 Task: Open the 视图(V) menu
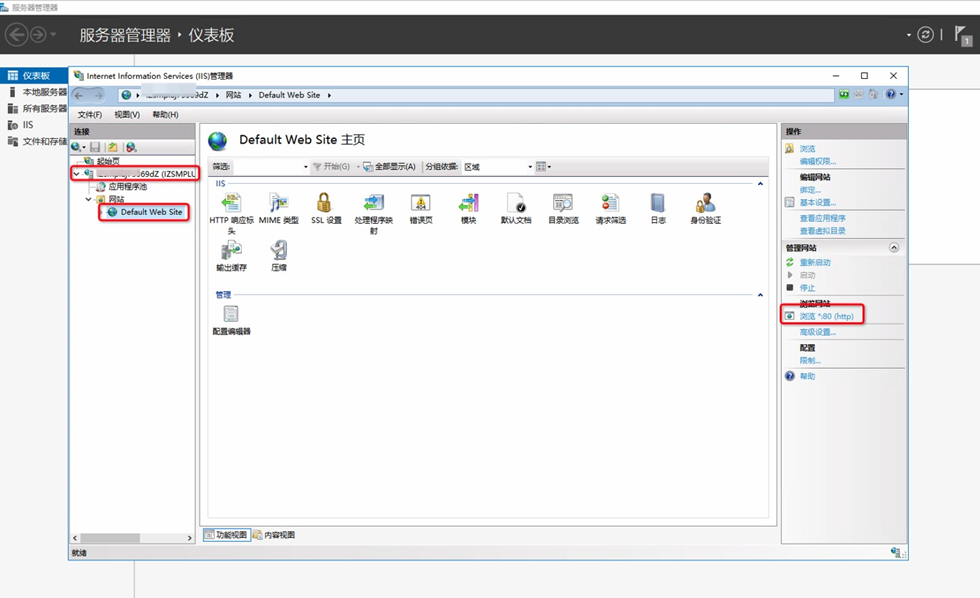point(127,115)
